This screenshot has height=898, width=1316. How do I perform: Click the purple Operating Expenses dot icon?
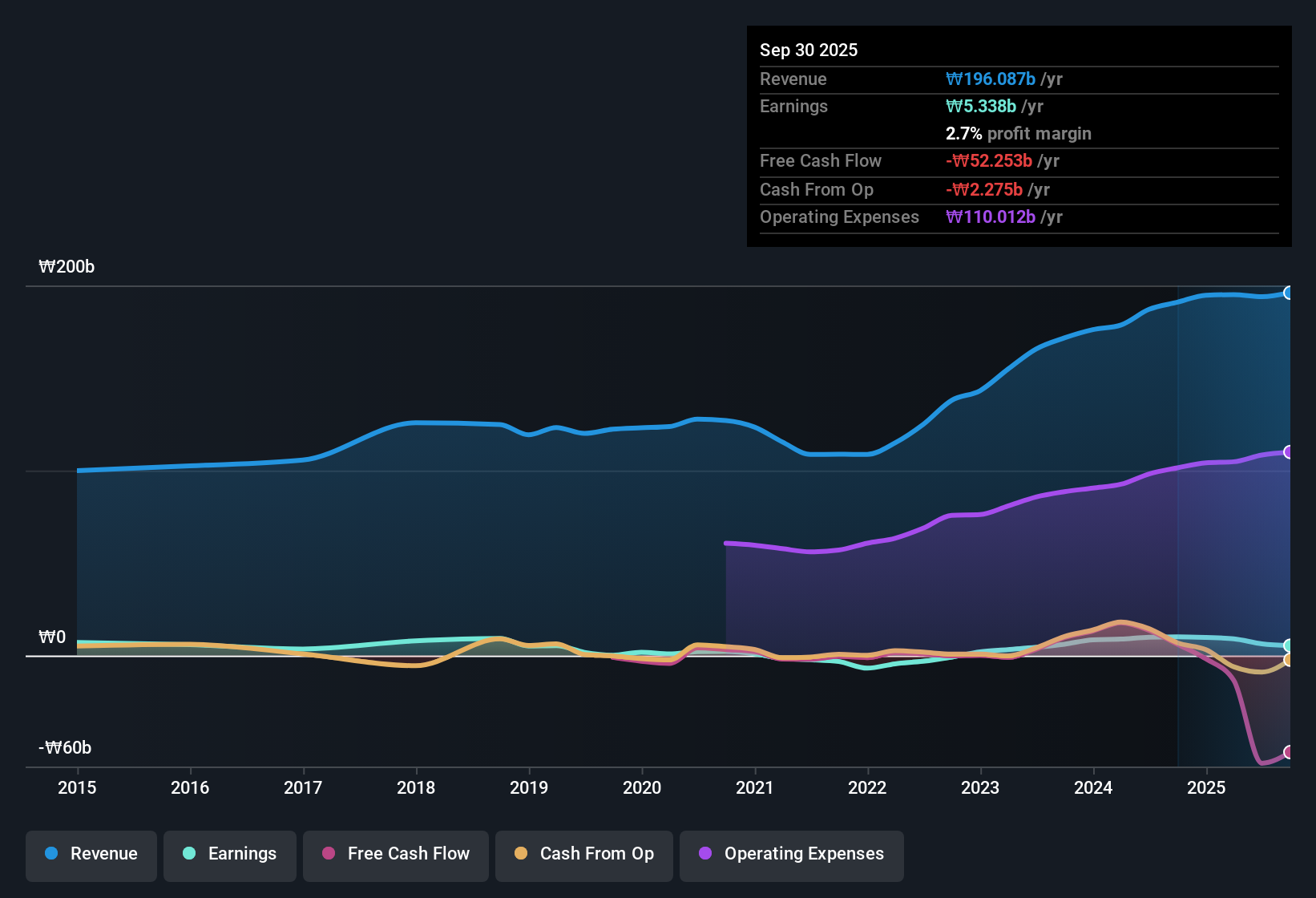pyautogui.click(x=704, y=854)
